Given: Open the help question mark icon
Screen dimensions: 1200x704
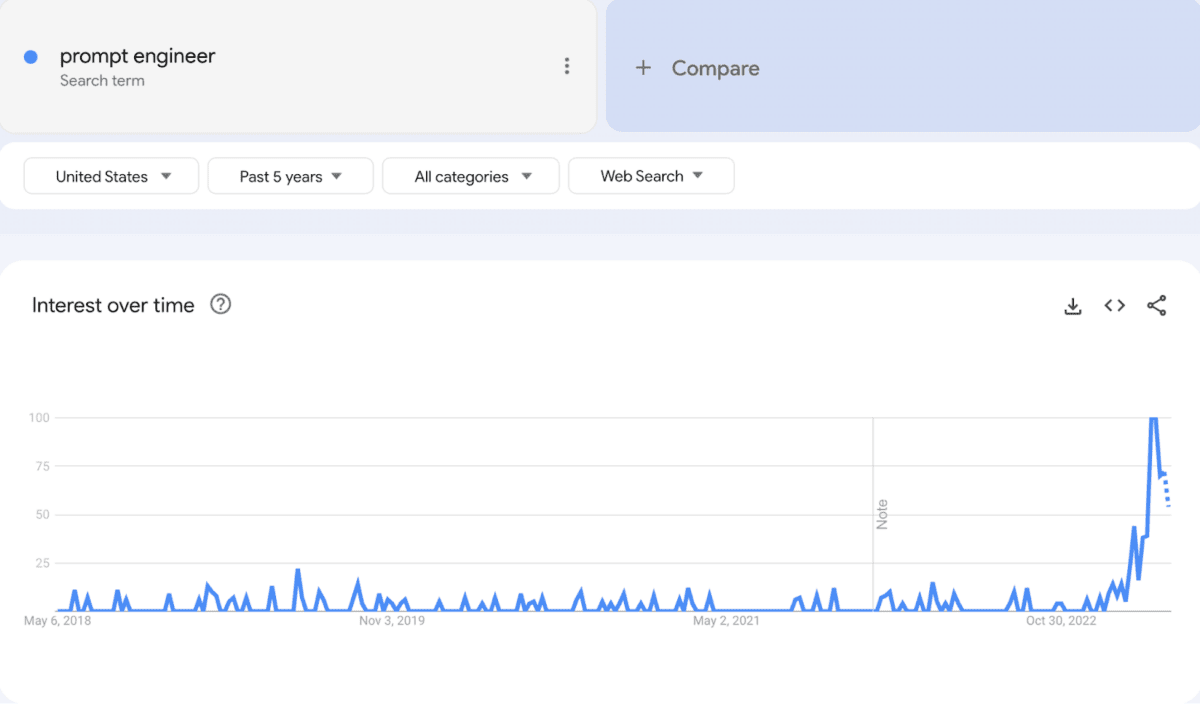Looking at the screenshot, I should click(221, 304).
